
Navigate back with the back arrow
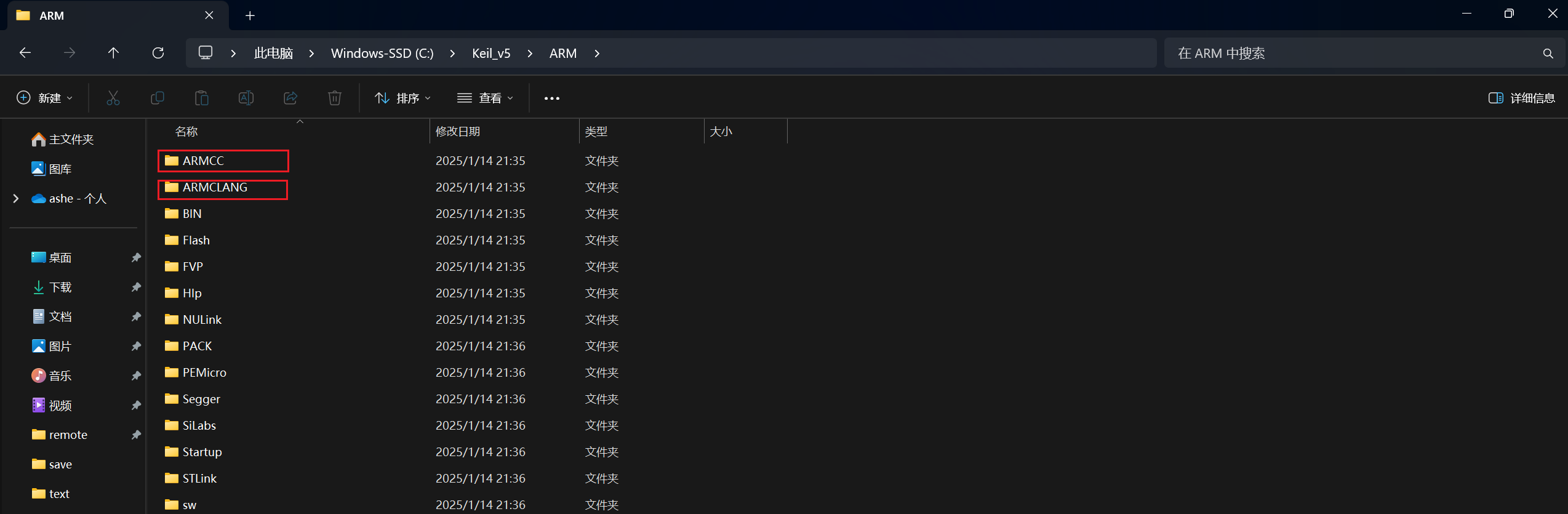(x=25, y=53)
